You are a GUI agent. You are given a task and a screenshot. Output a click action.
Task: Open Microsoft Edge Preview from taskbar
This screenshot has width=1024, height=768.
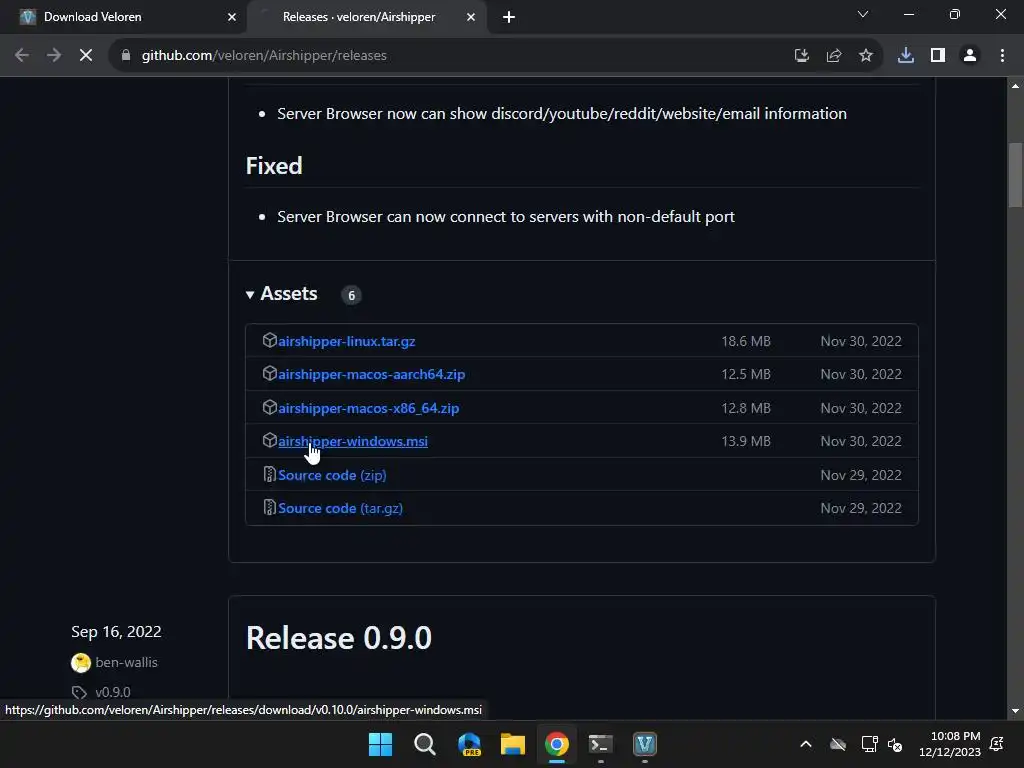click(469, 744)
